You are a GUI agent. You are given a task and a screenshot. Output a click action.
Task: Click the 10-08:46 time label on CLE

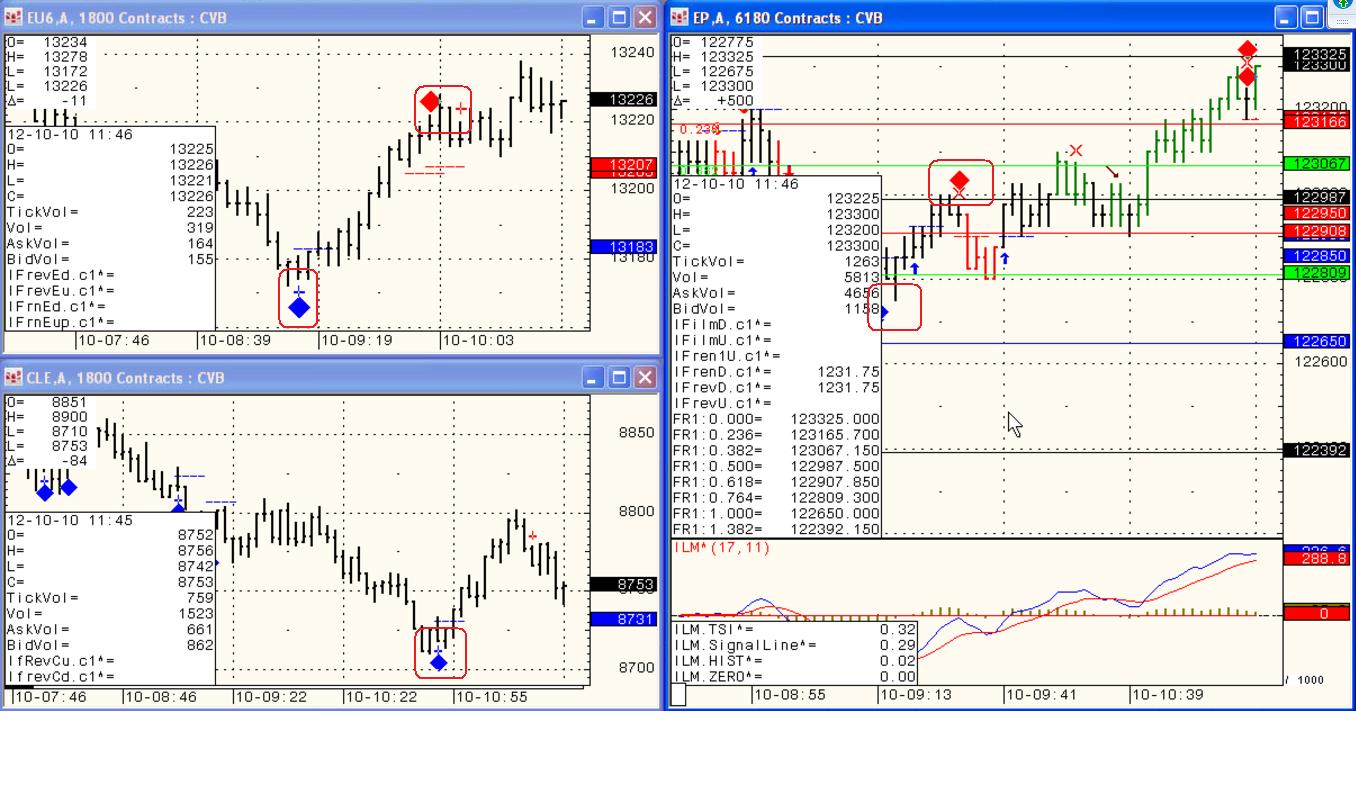click(161, 696)
